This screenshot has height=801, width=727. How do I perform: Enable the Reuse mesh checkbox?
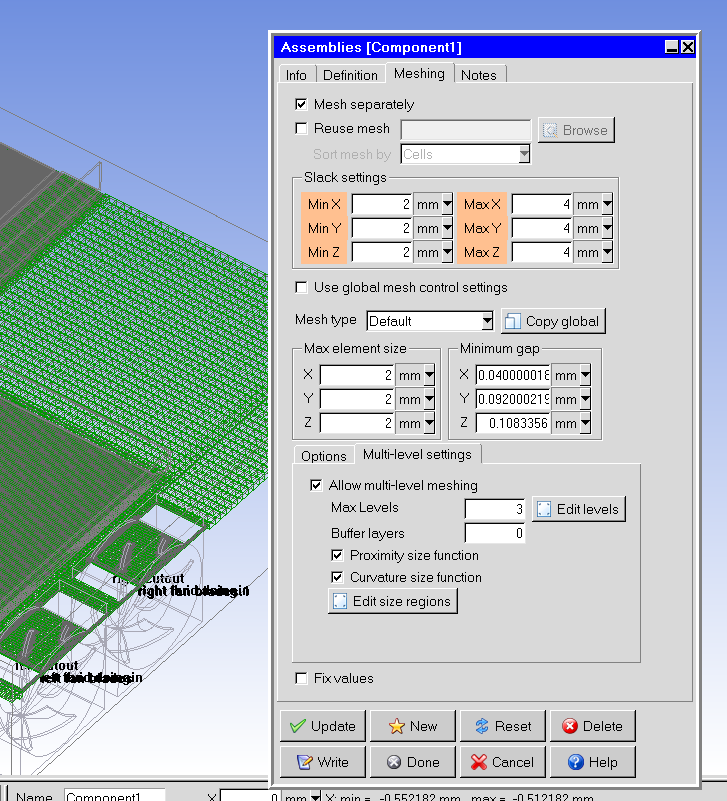(301, 128)
